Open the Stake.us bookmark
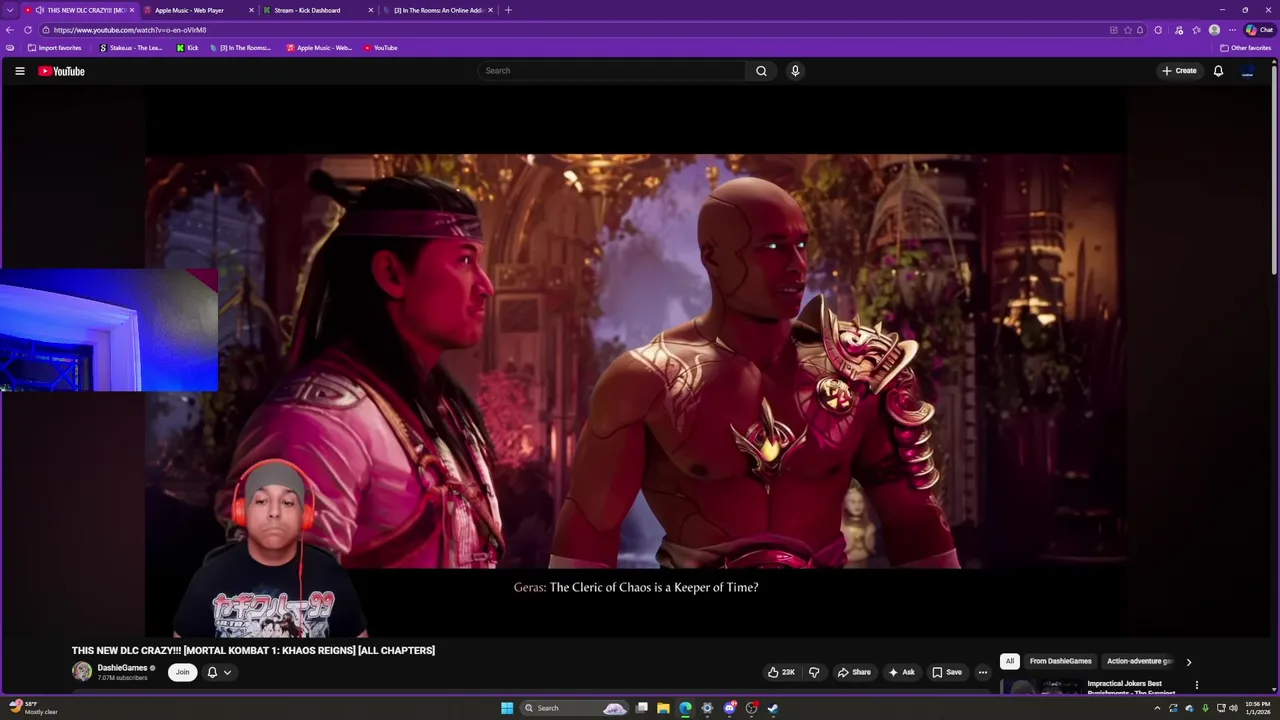Screen dimensions: 1280x720 (131, 48)
